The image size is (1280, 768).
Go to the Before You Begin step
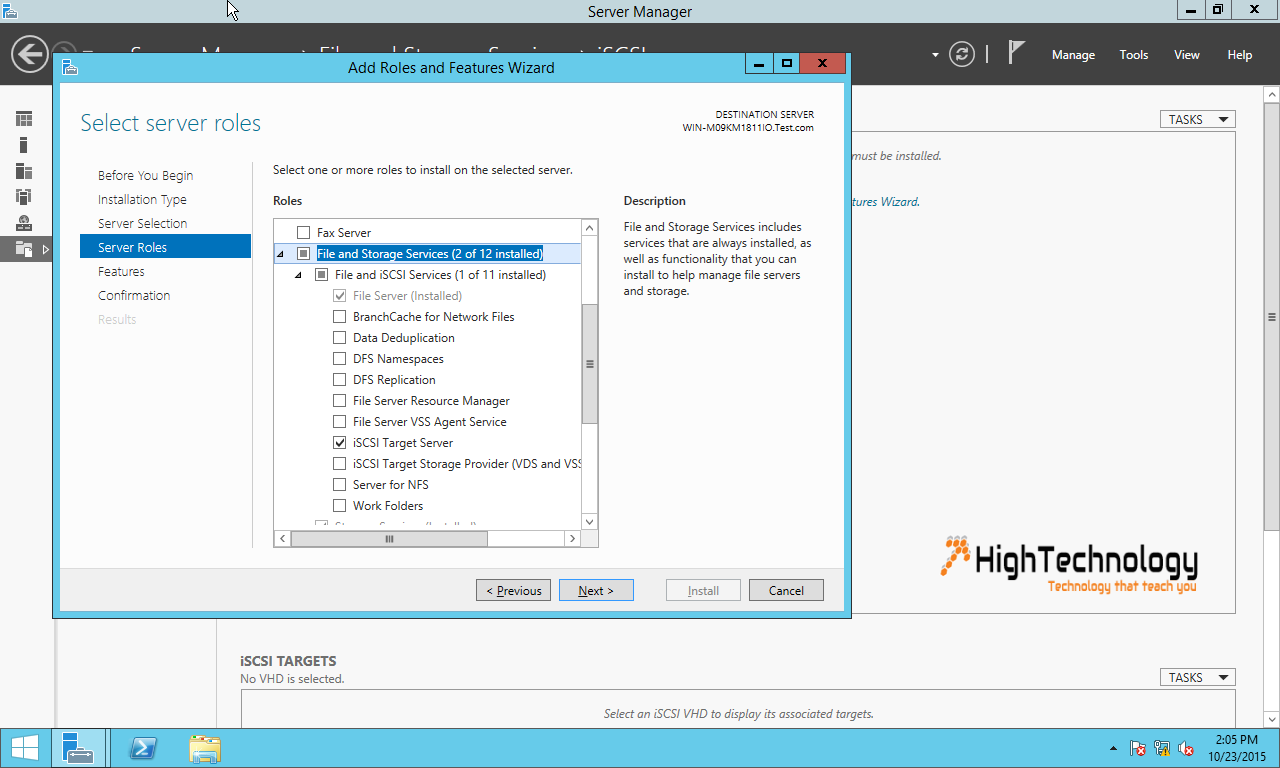tap(145, 175)
